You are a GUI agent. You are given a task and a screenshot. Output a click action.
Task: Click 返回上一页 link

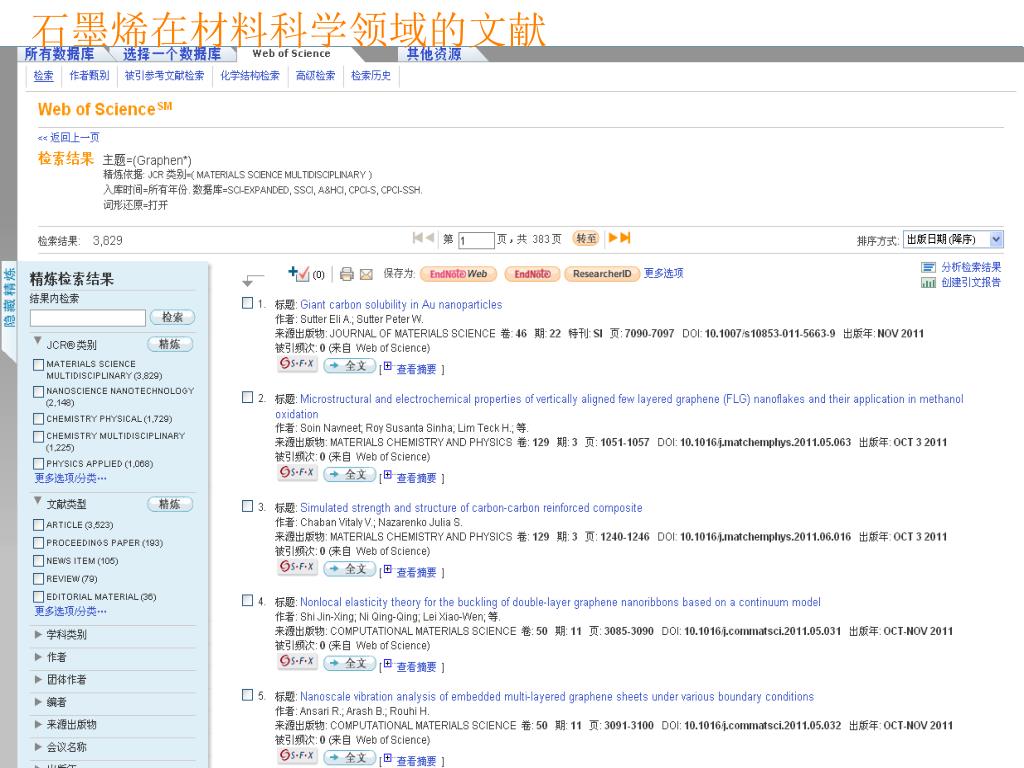[x=69, y=137]
